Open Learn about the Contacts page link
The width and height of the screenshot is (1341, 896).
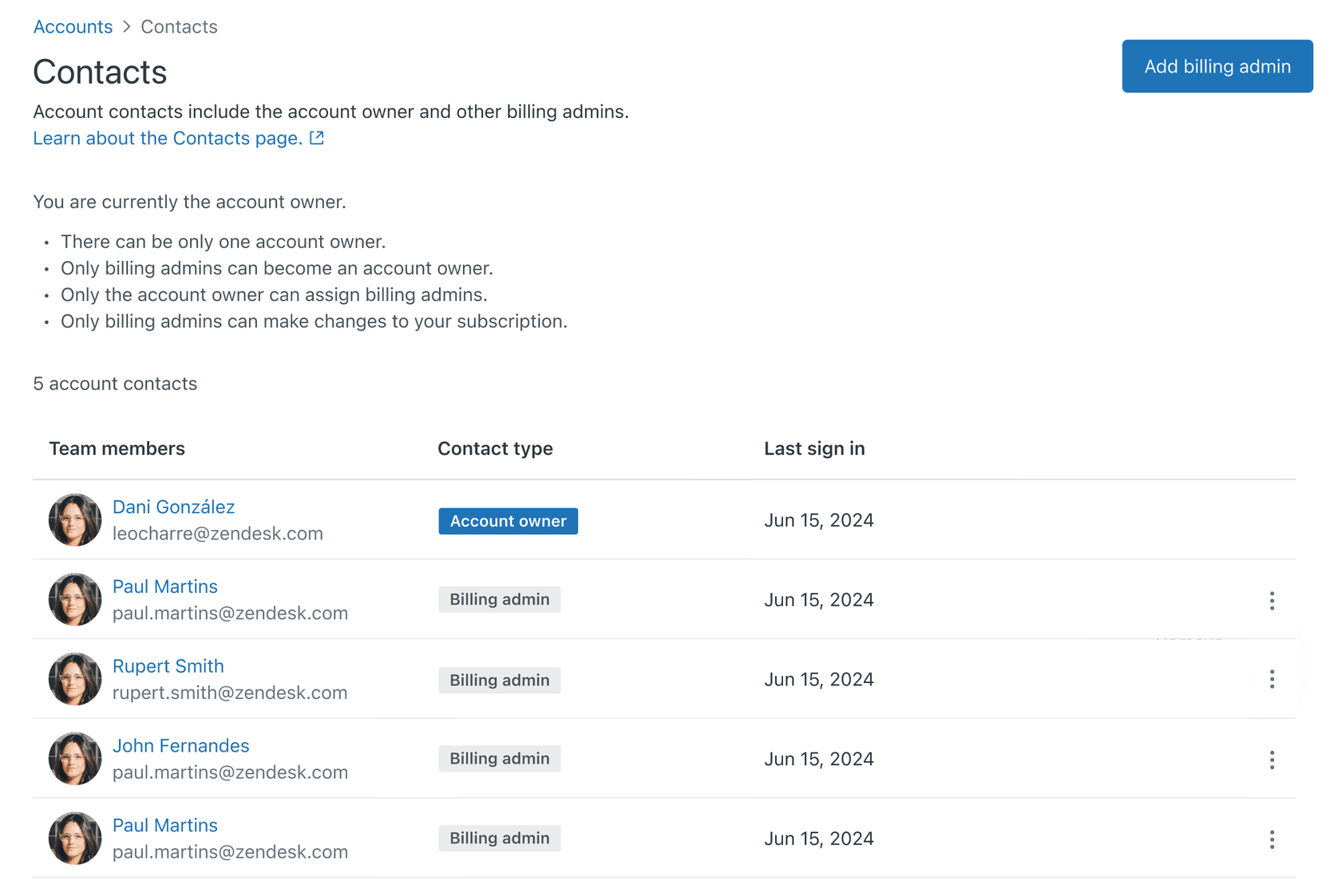pyautogui.click(x=166, y=137)
